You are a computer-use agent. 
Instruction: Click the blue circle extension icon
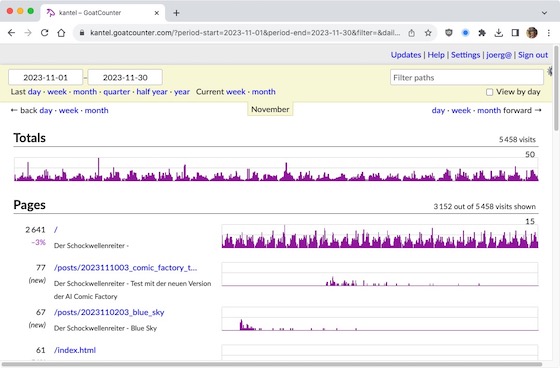(x=465, y=33)
